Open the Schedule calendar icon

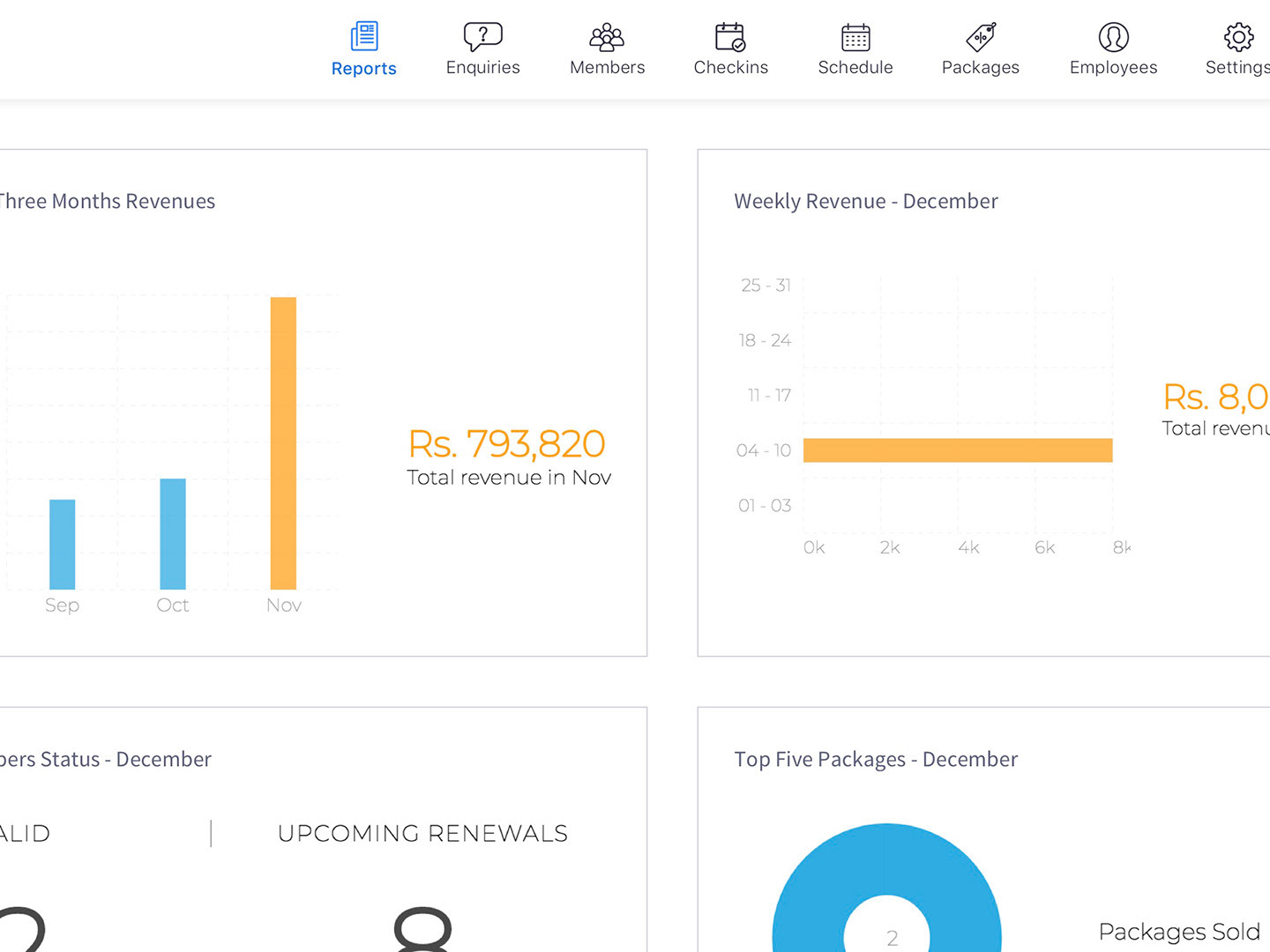point(855,36)
